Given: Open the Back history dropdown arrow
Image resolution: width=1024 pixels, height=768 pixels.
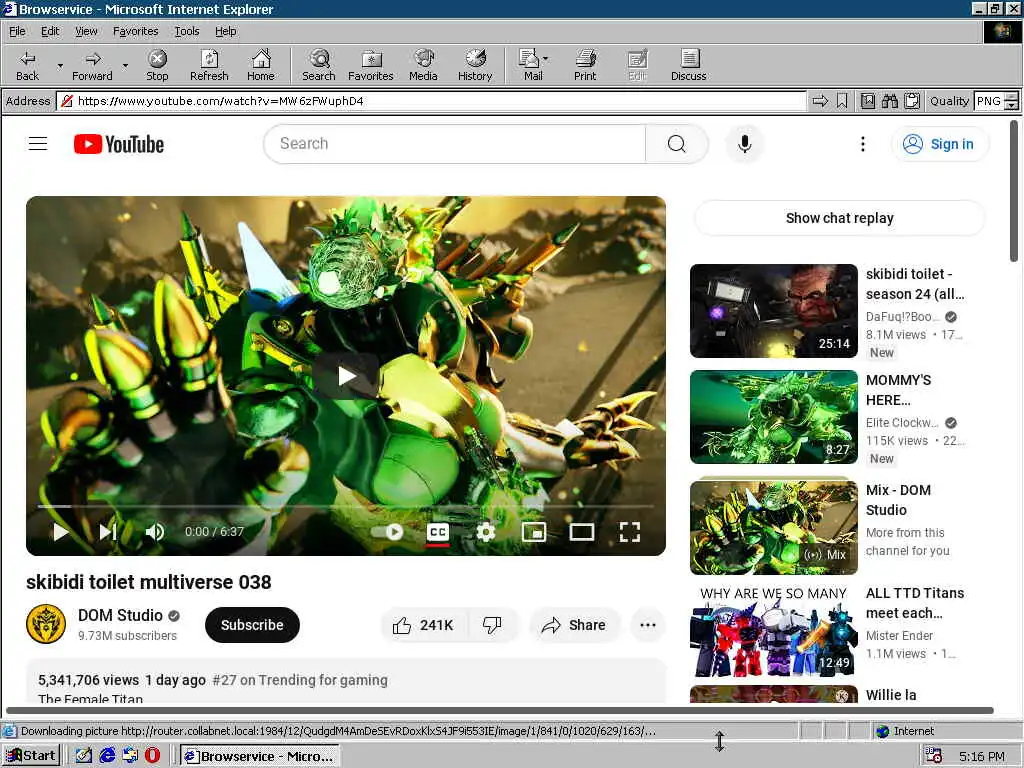Looking at the screenshot, I should [x=60, y=65].
